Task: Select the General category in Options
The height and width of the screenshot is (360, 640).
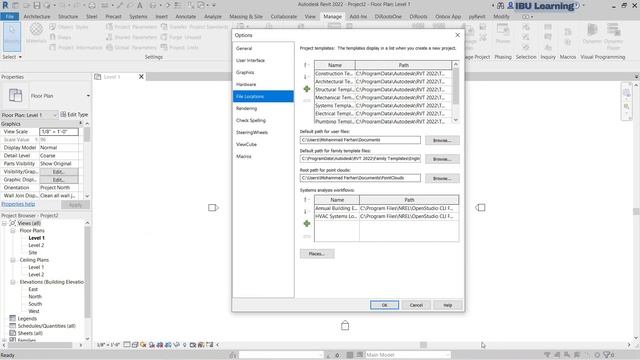Action: coord(244,49)
